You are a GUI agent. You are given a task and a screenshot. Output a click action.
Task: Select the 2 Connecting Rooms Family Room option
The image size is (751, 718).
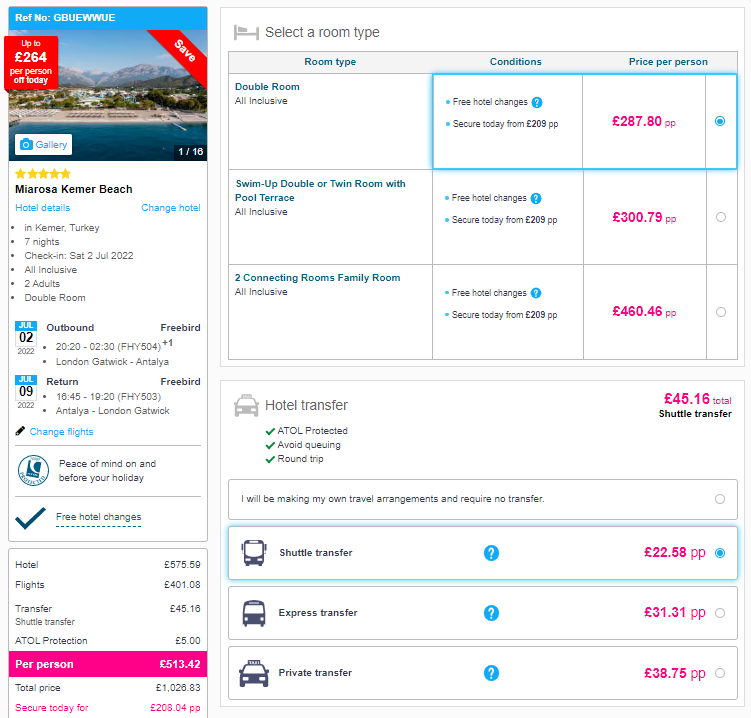[720, 312]
